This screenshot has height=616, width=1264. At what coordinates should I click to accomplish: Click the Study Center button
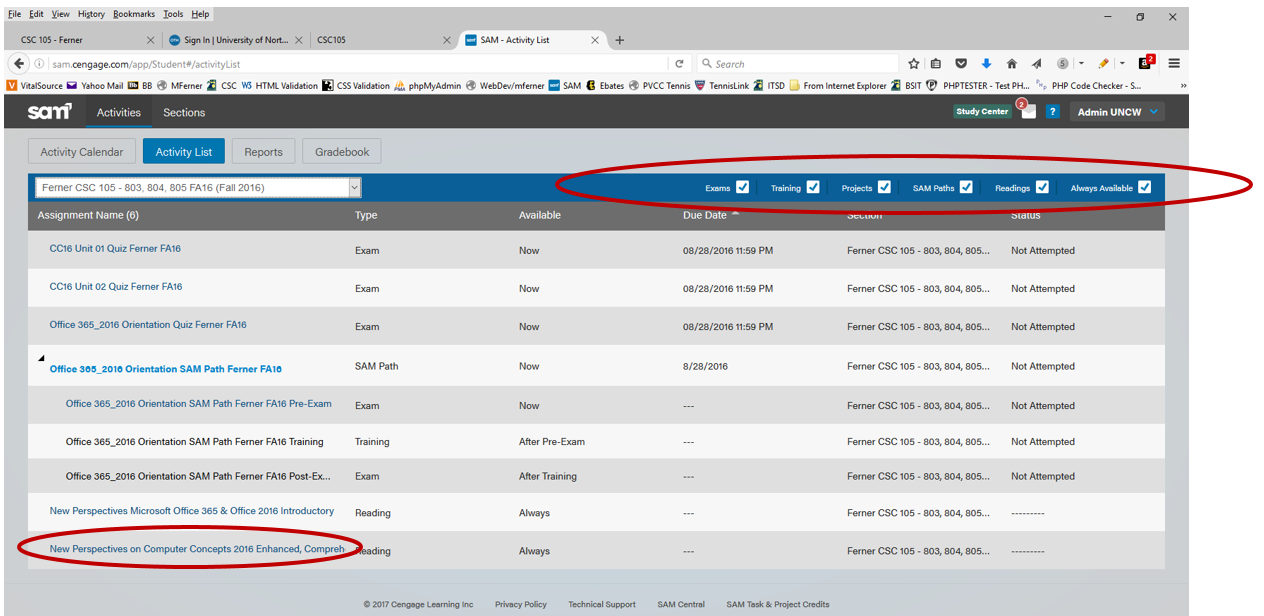pos(982,112)
